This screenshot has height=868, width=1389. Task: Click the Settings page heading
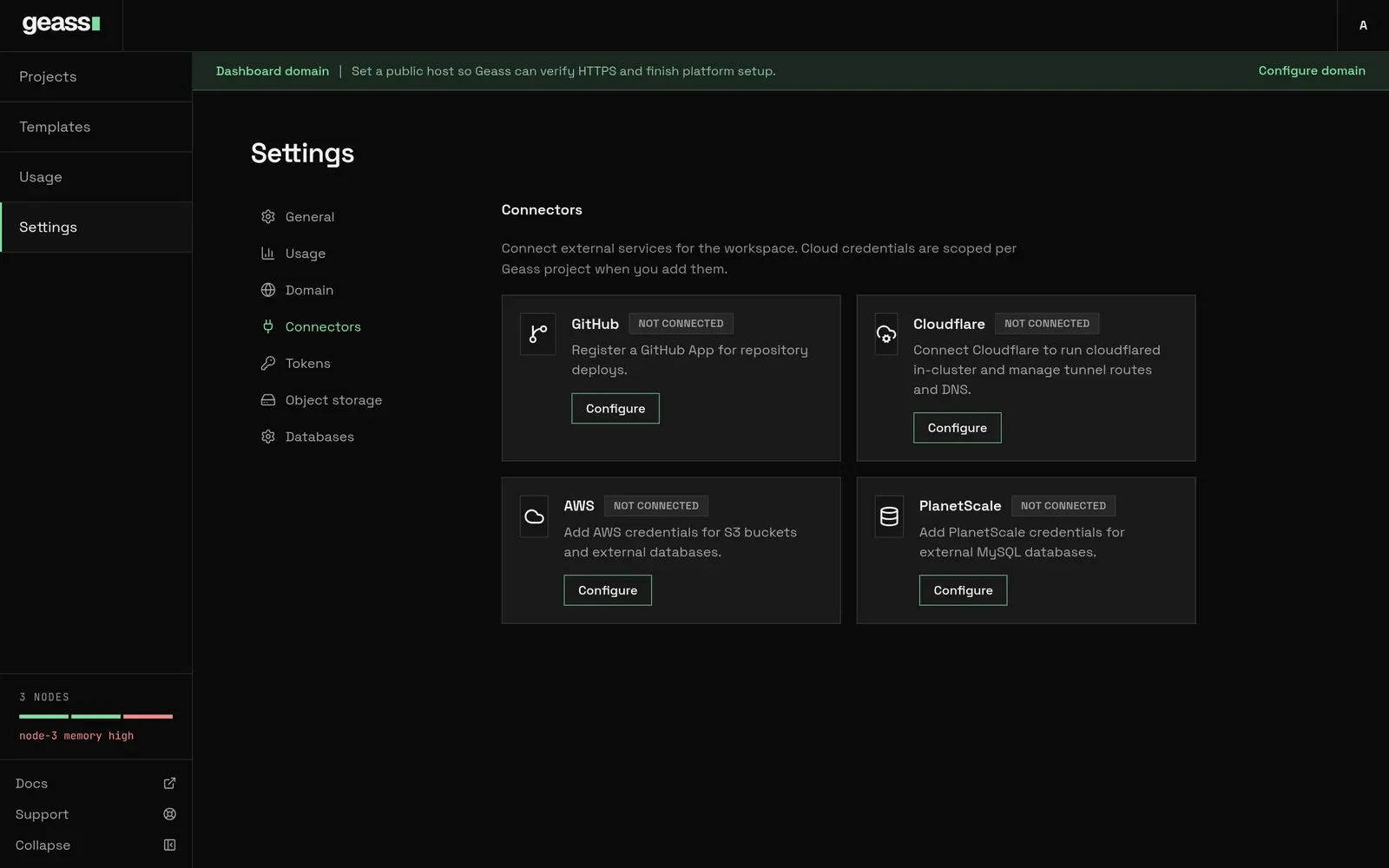pyautogui.click(x=302, y=153)
